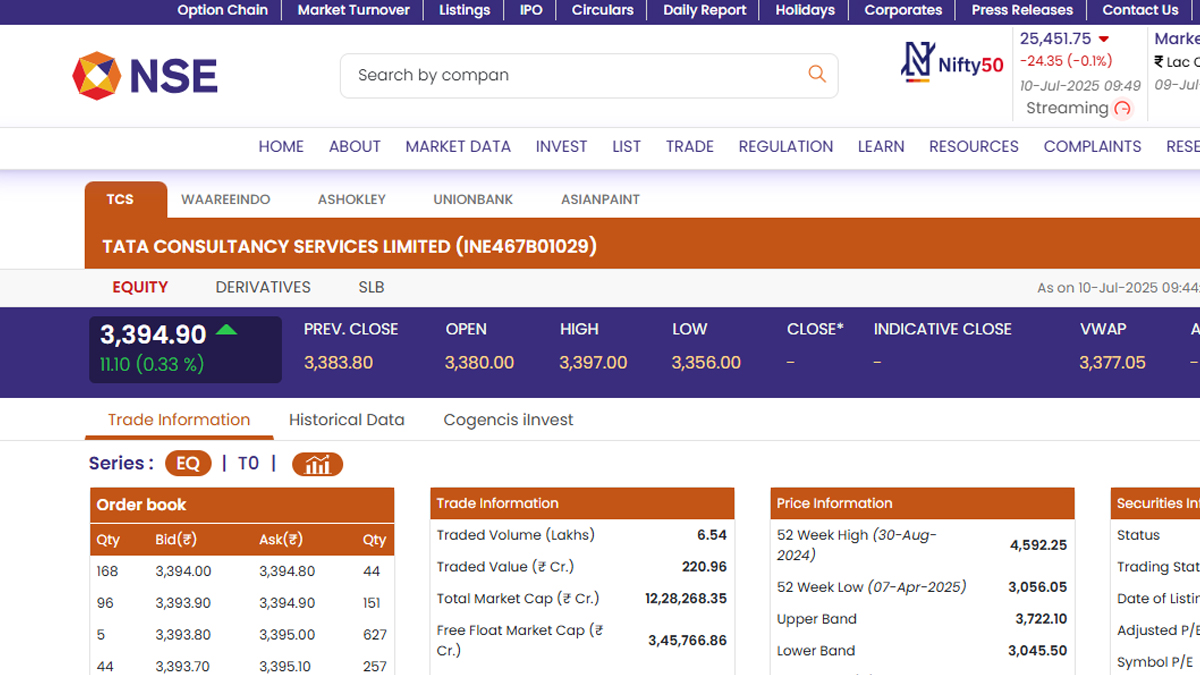Open the Cogencis iInvest tab
1200x675 pixels.
(x=508, y=420)
